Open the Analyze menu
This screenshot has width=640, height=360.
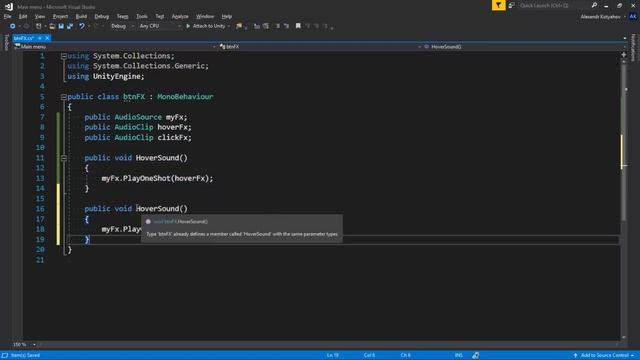tap(180, 17)
